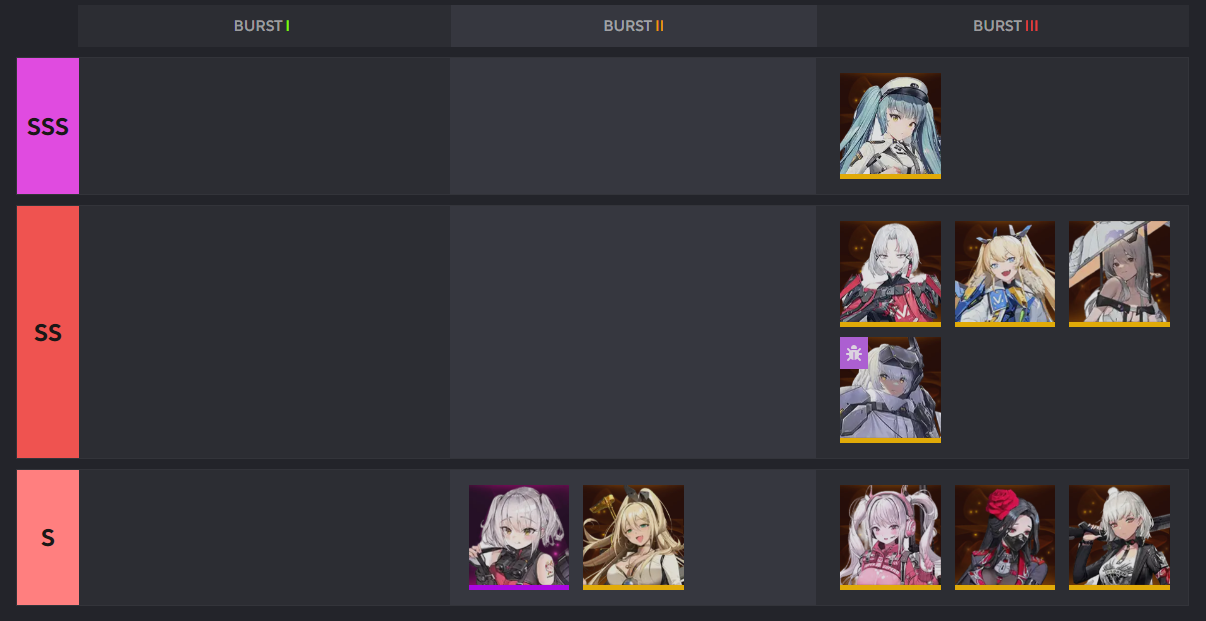Select the pink-headphone twin-tail character
1206x621 pixels.
[x=890, y=538]
